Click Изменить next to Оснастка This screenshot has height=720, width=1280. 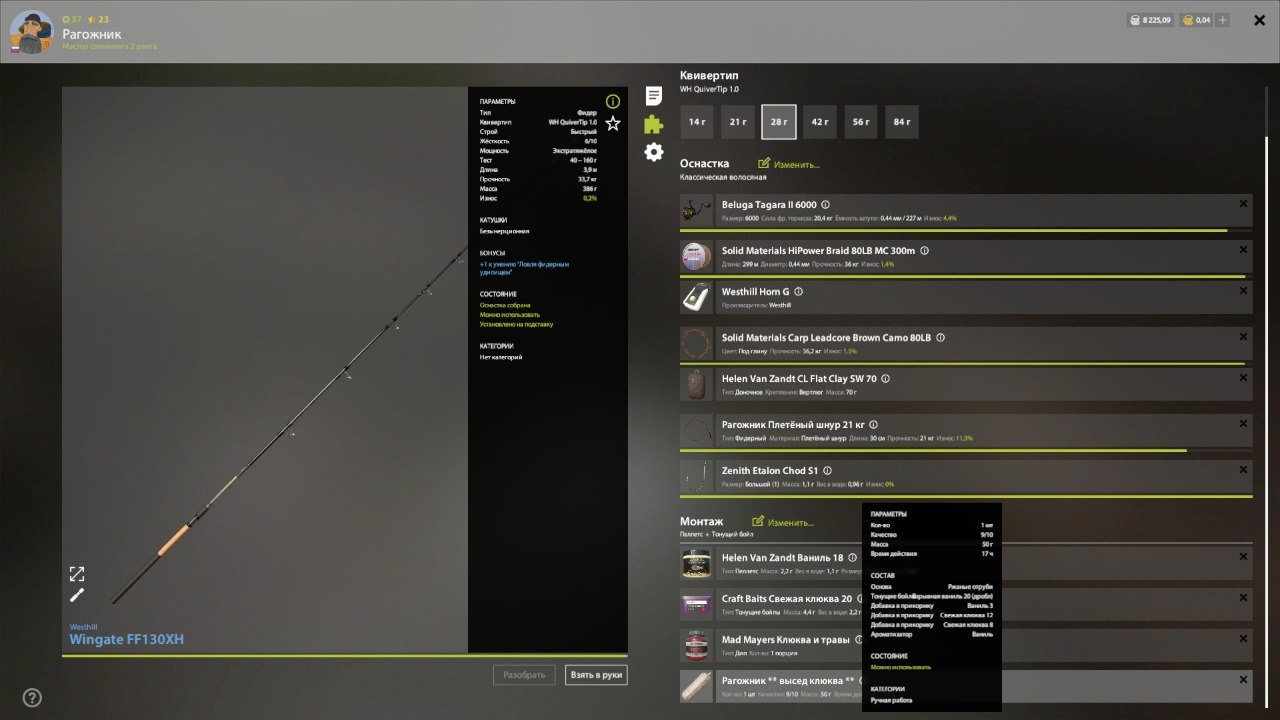point(789,164)
